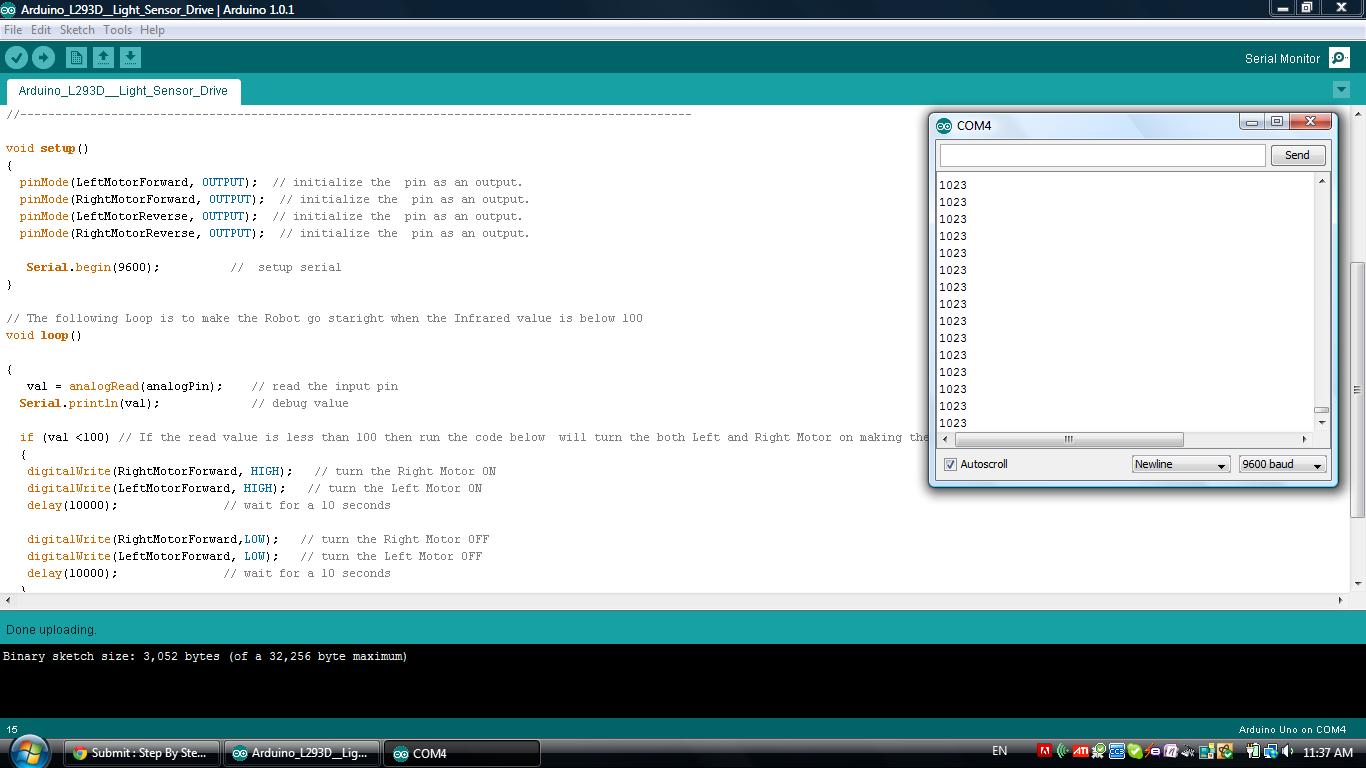This screenshot has height=768, width=1366.
Task: Click the COM4 horizontal scrollbar thumb
Action: pyautogui.click(x=1068, y=439)
